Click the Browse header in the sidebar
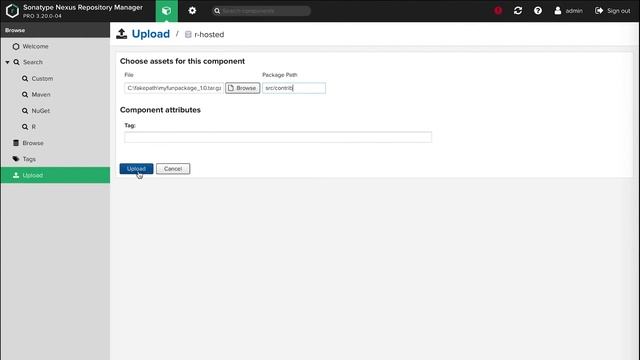Viewport: 640px width, 360px height. [x=15, y=30]
